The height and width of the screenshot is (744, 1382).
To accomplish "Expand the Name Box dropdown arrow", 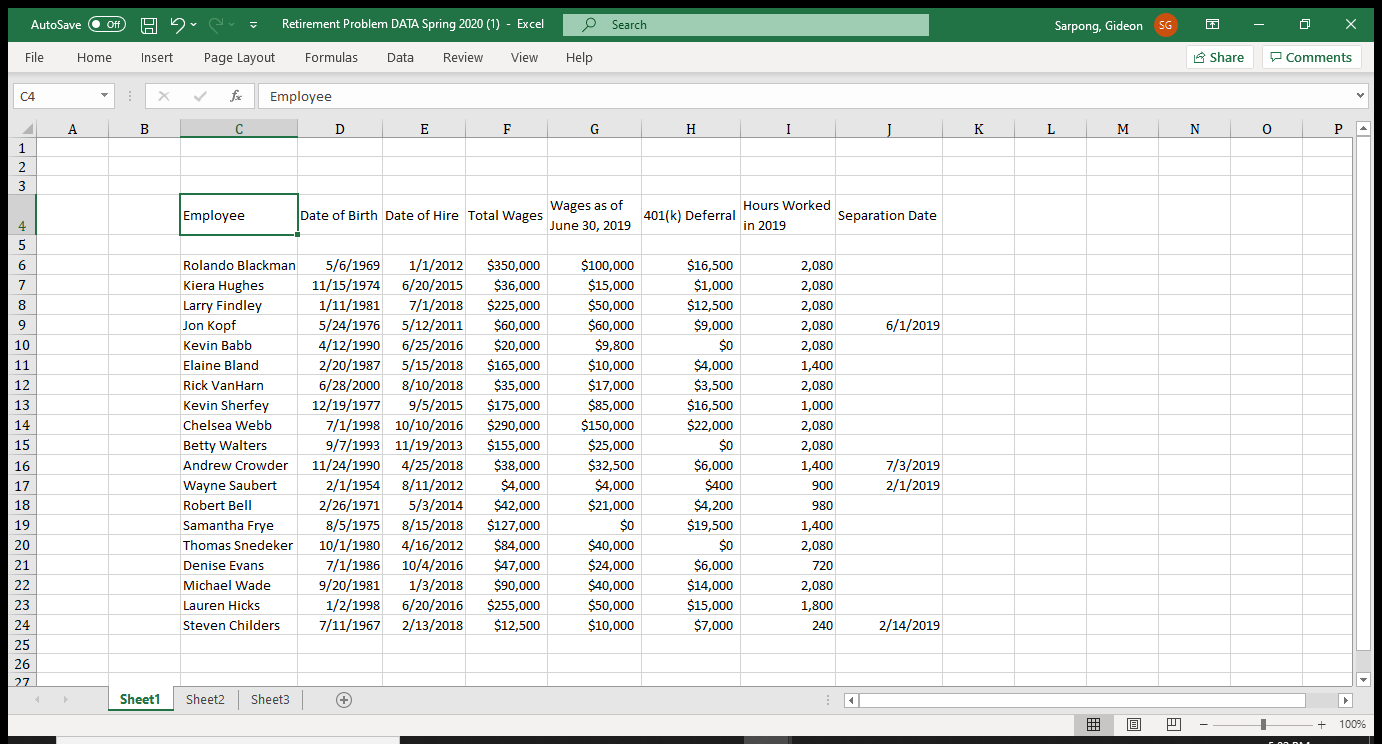I will pyautogui.click(x=105, y=96).
